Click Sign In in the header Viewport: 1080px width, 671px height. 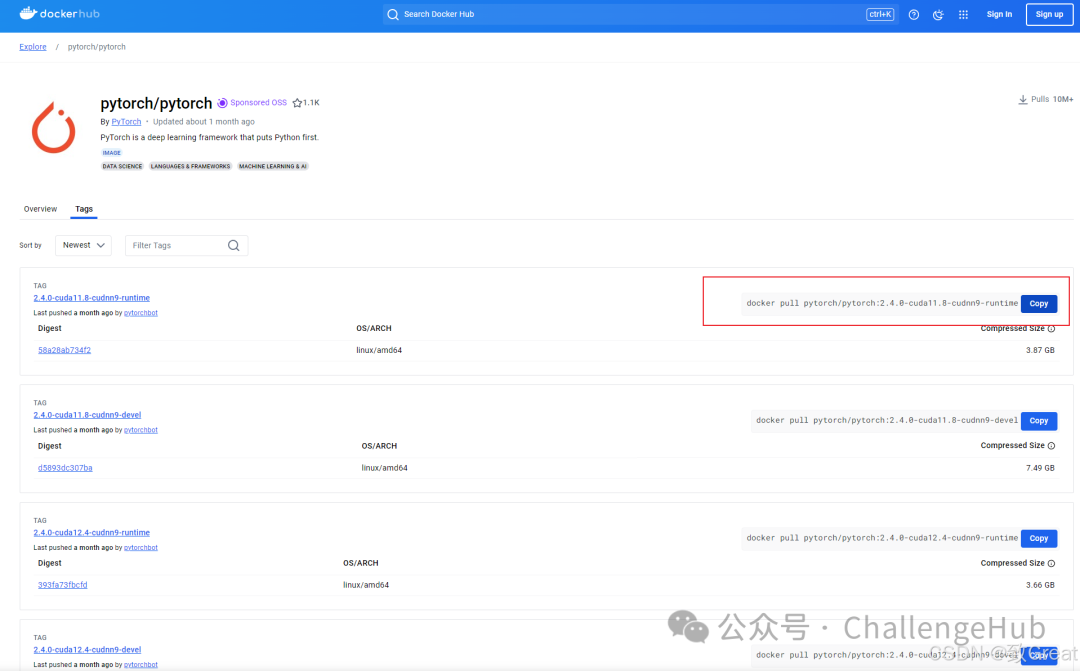(999, 14)
